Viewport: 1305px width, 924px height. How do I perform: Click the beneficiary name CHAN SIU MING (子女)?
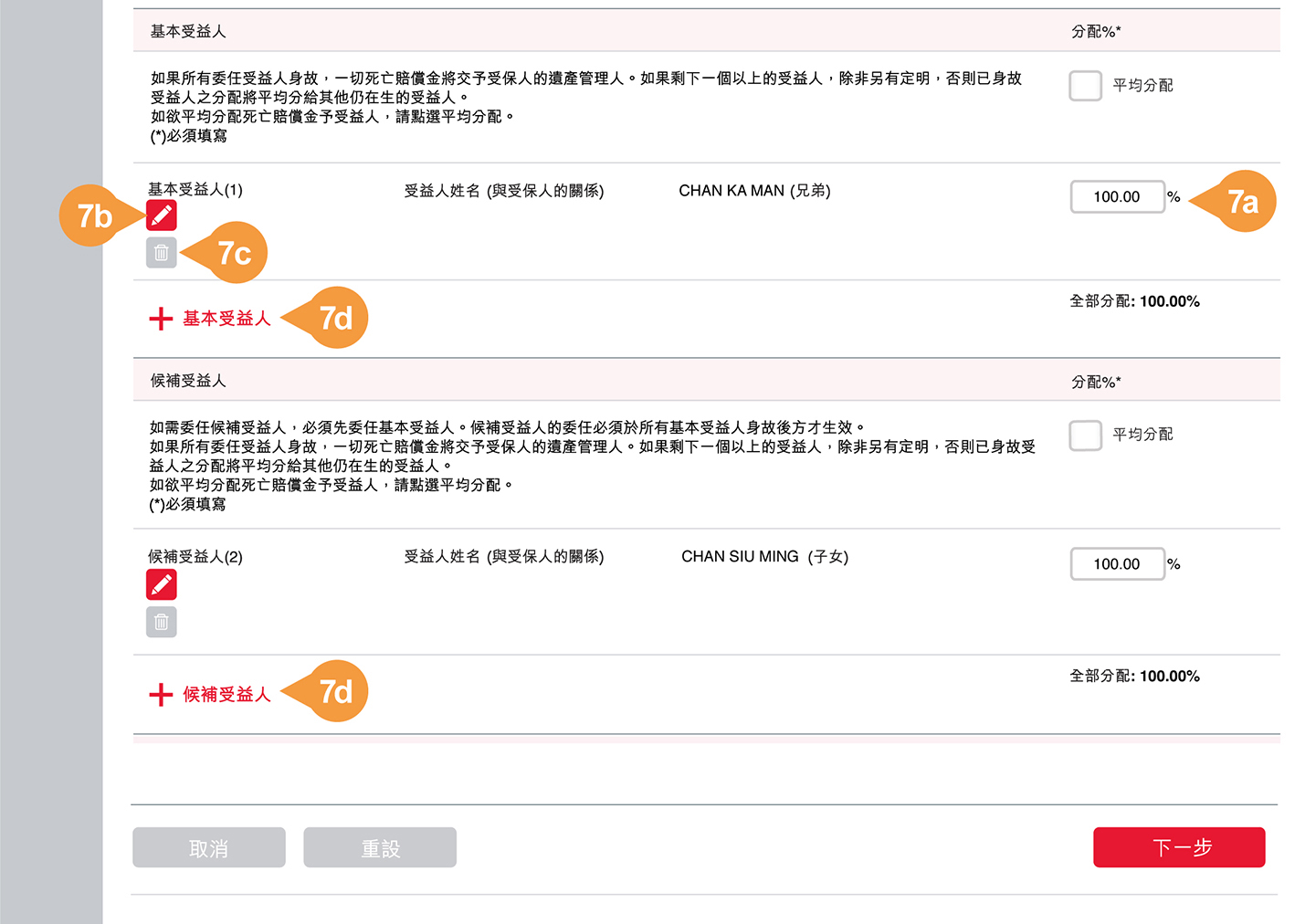(764, 557)
